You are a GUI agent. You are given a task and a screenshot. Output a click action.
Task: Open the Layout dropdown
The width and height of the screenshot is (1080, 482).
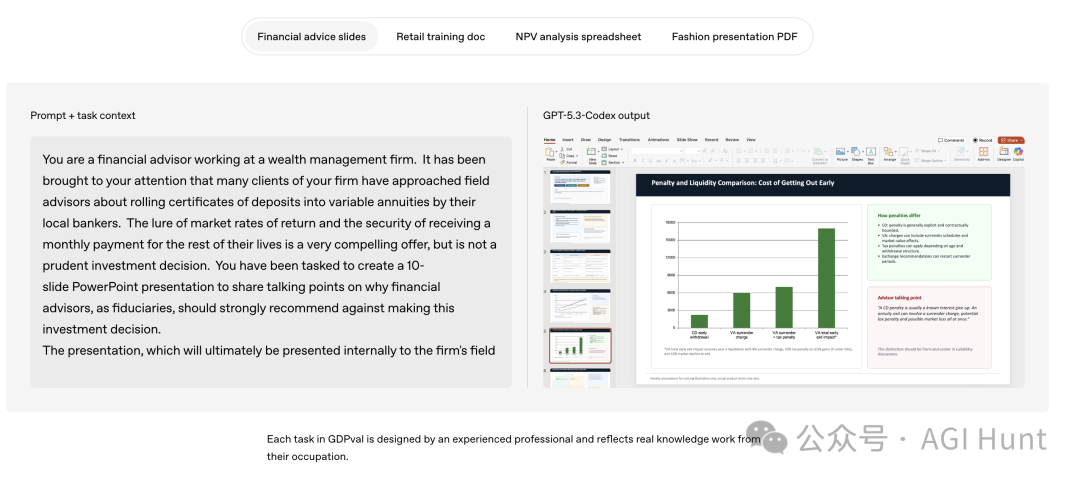click(x=612, y=149)
